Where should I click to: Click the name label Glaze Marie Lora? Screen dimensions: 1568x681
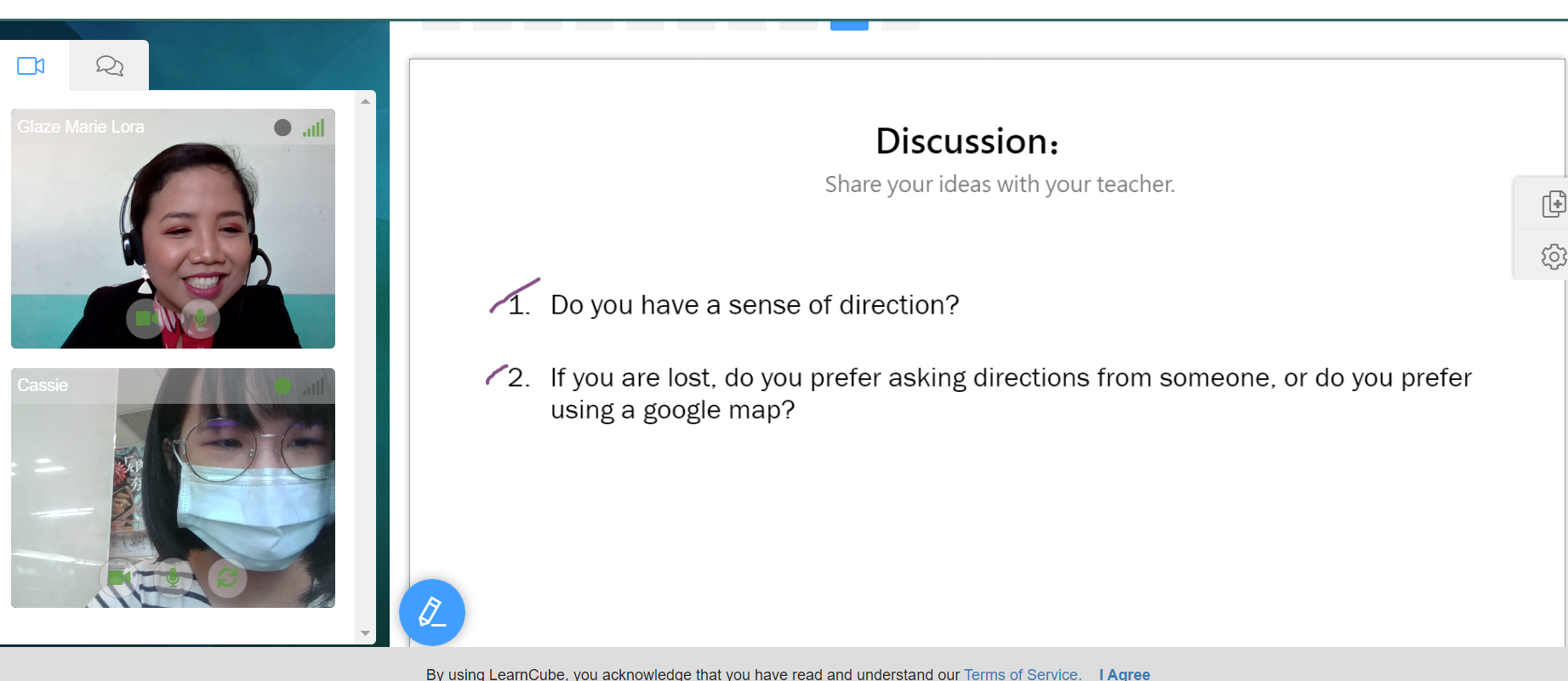click(x=81, y=127)
